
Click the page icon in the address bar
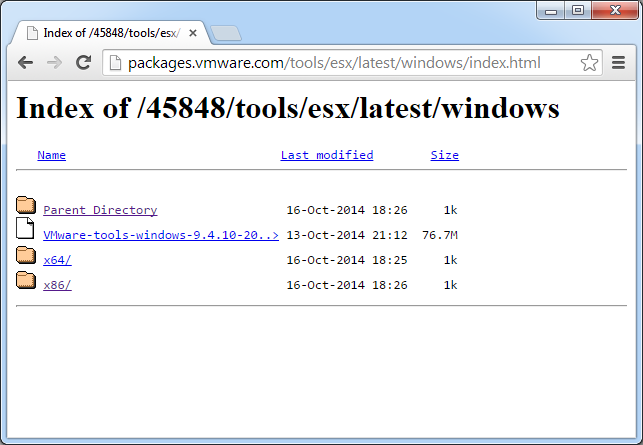[x=115, y=63]
